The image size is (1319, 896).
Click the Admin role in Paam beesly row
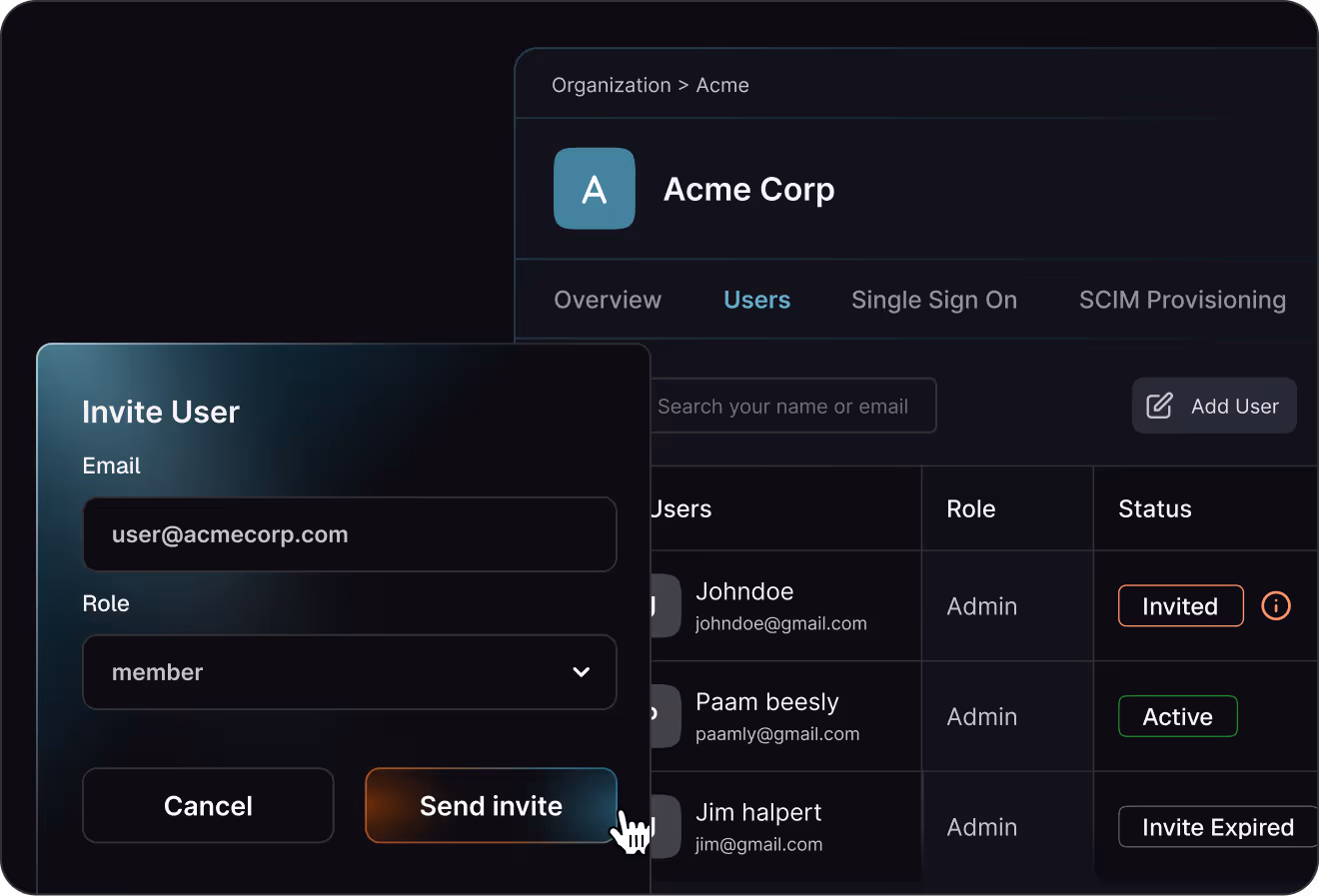tap(982, 716)
